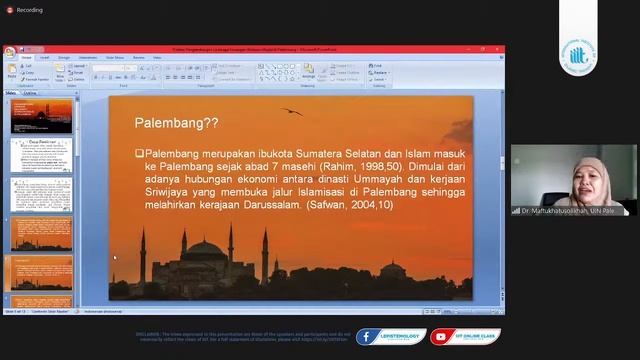The image size is (640, 360).
Task: Click Find in the Editing group
Action: tap(375, 66)
